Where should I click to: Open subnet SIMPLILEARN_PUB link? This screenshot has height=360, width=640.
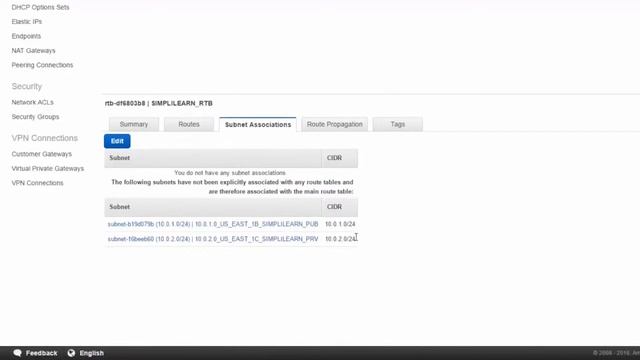click(213, 224)
